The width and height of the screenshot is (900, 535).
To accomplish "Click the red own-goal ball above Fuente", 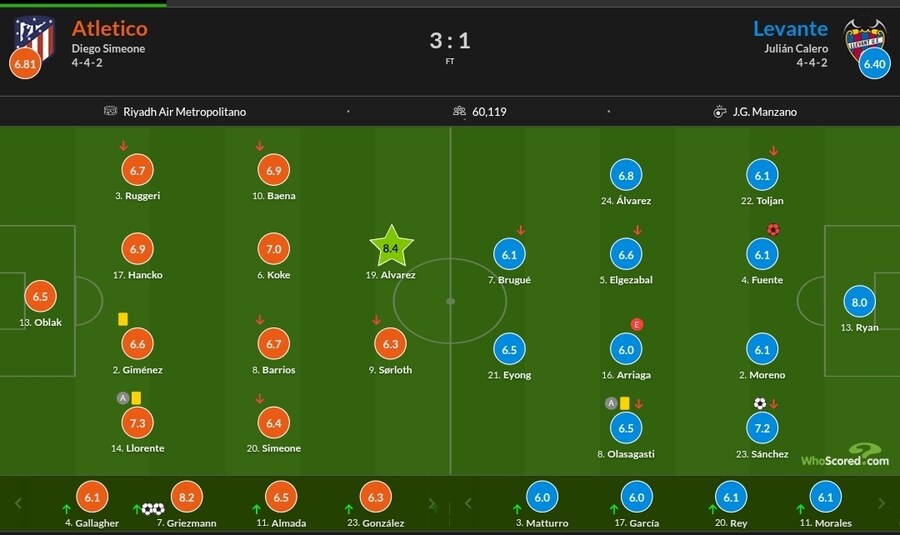I will click(x=772, y=229).
